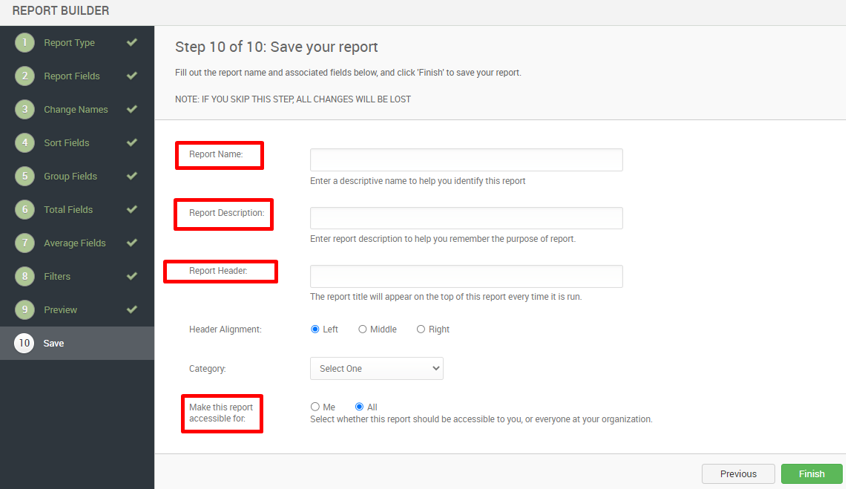Image resolution: width=846 pixels, height=489 pixels.
Task: Select Left header alignment radio button
Action: tap(315, 329)
